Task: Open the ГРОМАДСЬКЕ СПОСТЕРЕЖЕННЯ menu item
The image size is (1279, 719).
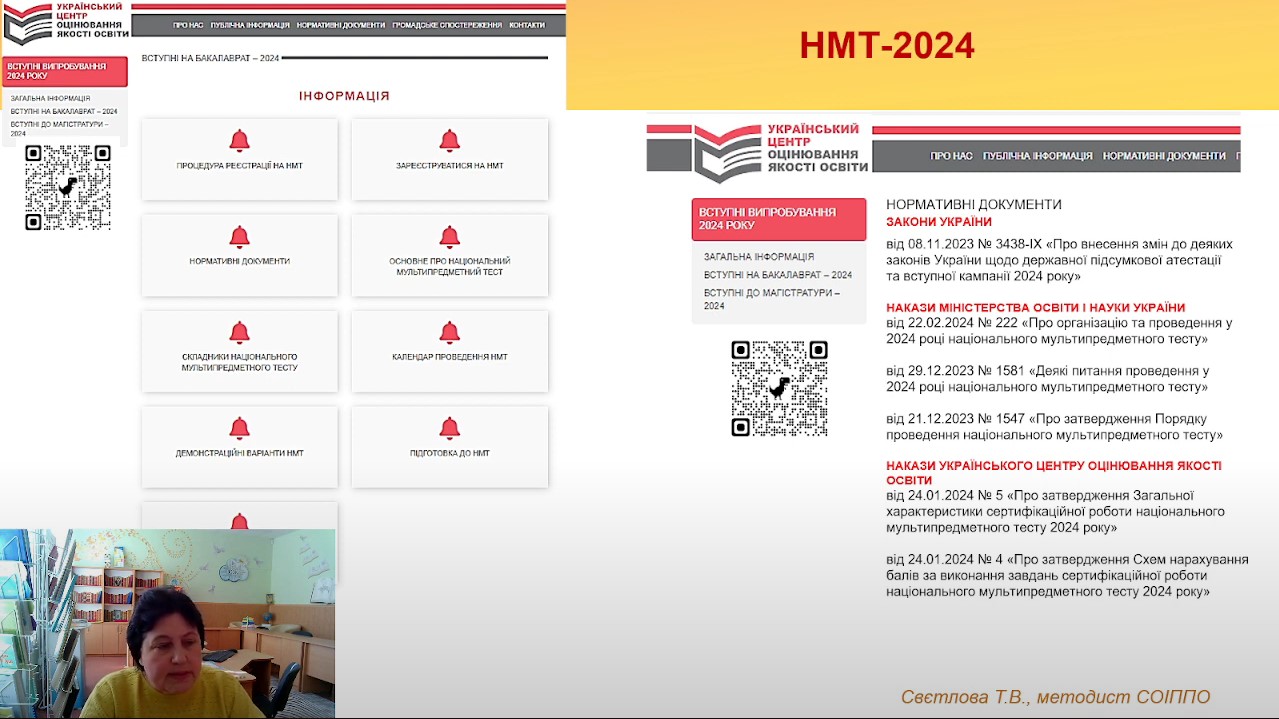Action: coord(447,25)
